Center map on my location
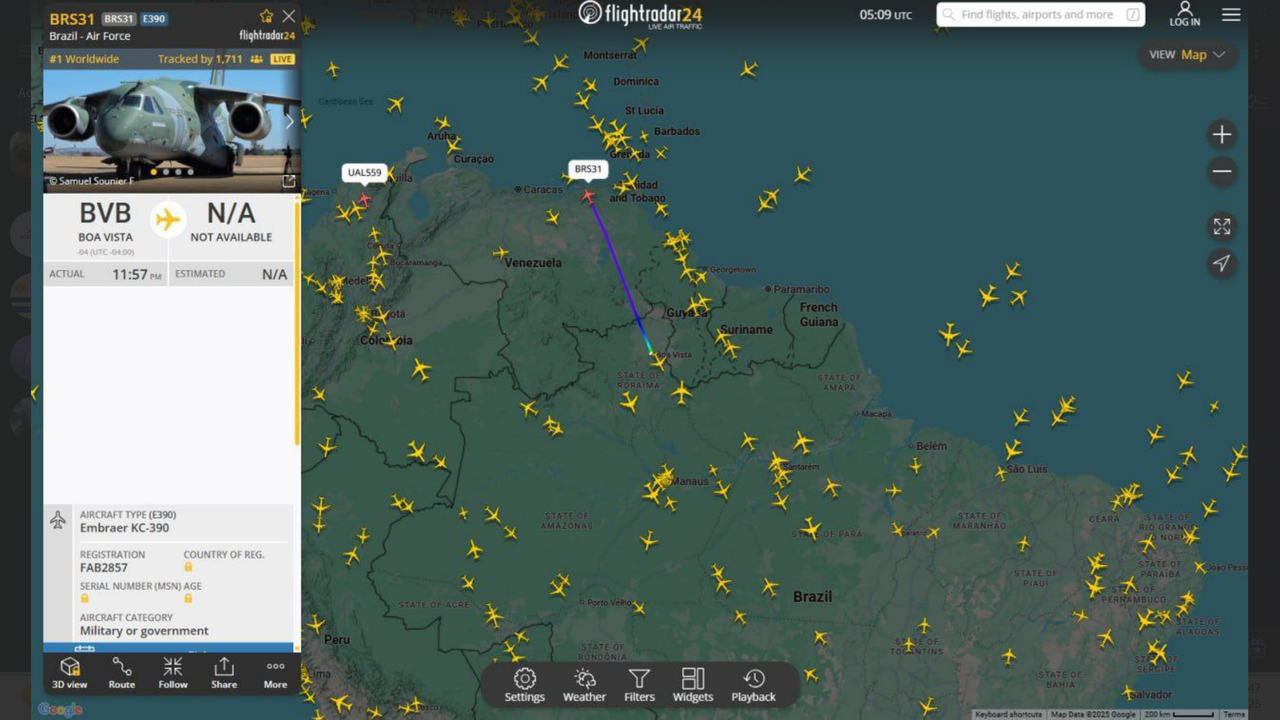The image size is (1280, 720). click(x=1222, y=263)
